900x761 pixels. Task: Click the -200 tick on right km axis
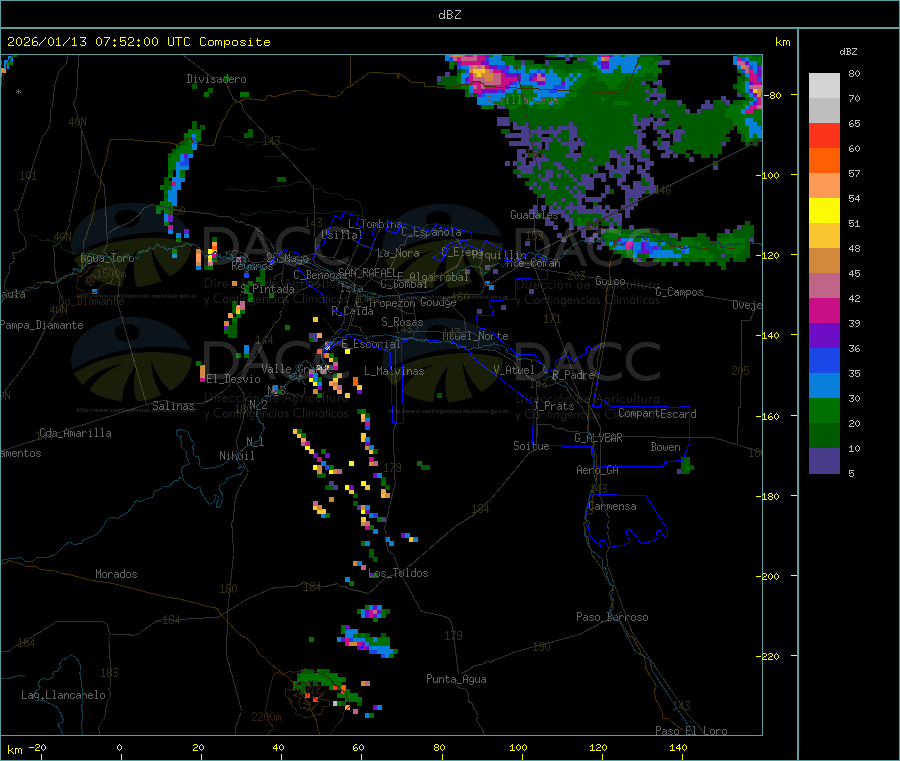pos(767,576)
